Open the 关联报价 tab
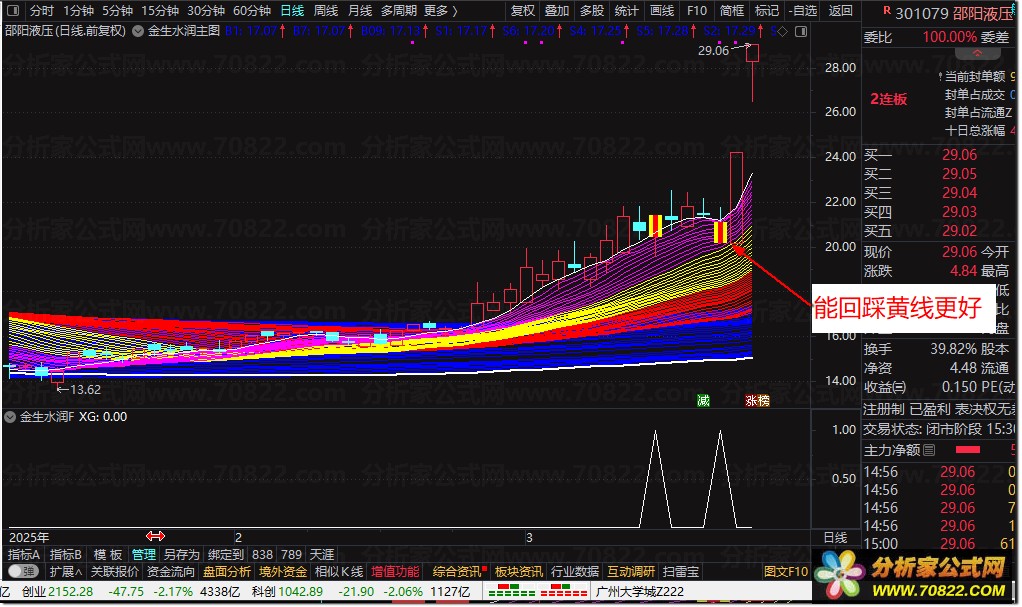The width and height of the screenshot is (1022, 607). coord(115,571)
